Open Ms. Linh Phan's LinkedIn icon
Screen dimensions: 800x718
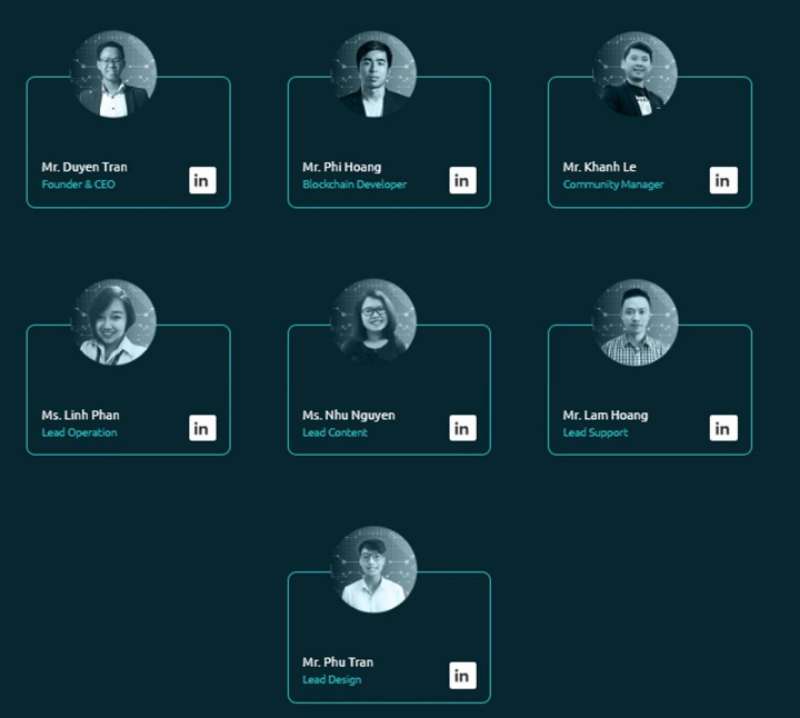coord(203,428)
